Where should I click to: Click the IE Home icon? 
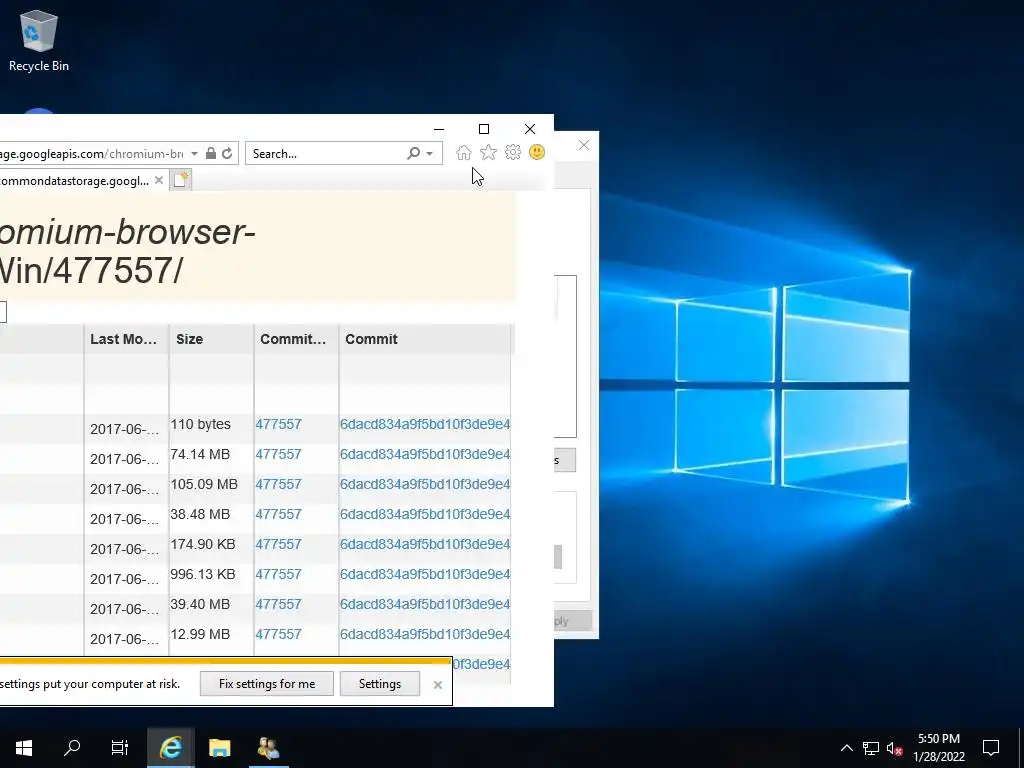(x=464, y=153)
